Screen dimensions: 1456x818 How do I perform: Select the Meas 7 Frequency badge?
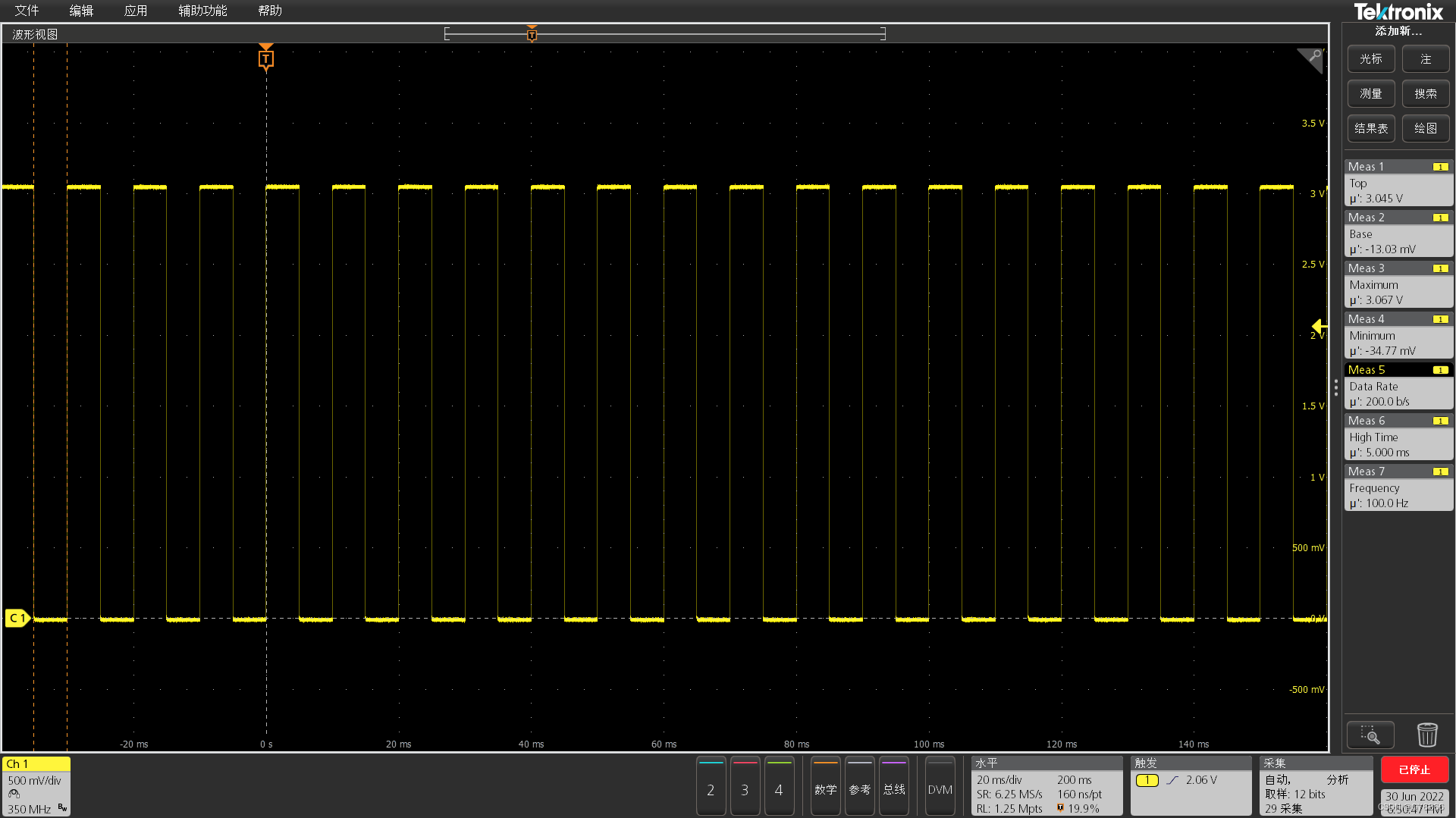coord(1398,487)
